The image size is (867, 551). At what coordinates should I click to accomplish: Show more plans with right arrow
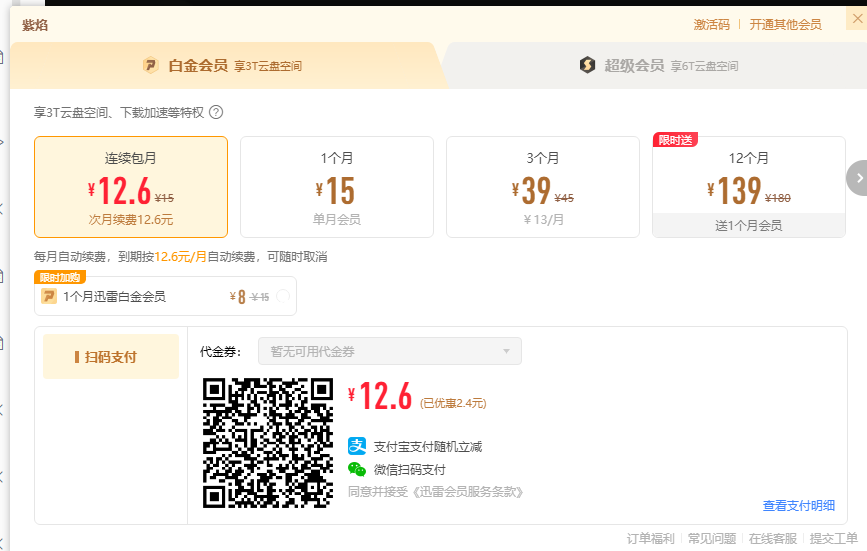[x=857, y=178]
